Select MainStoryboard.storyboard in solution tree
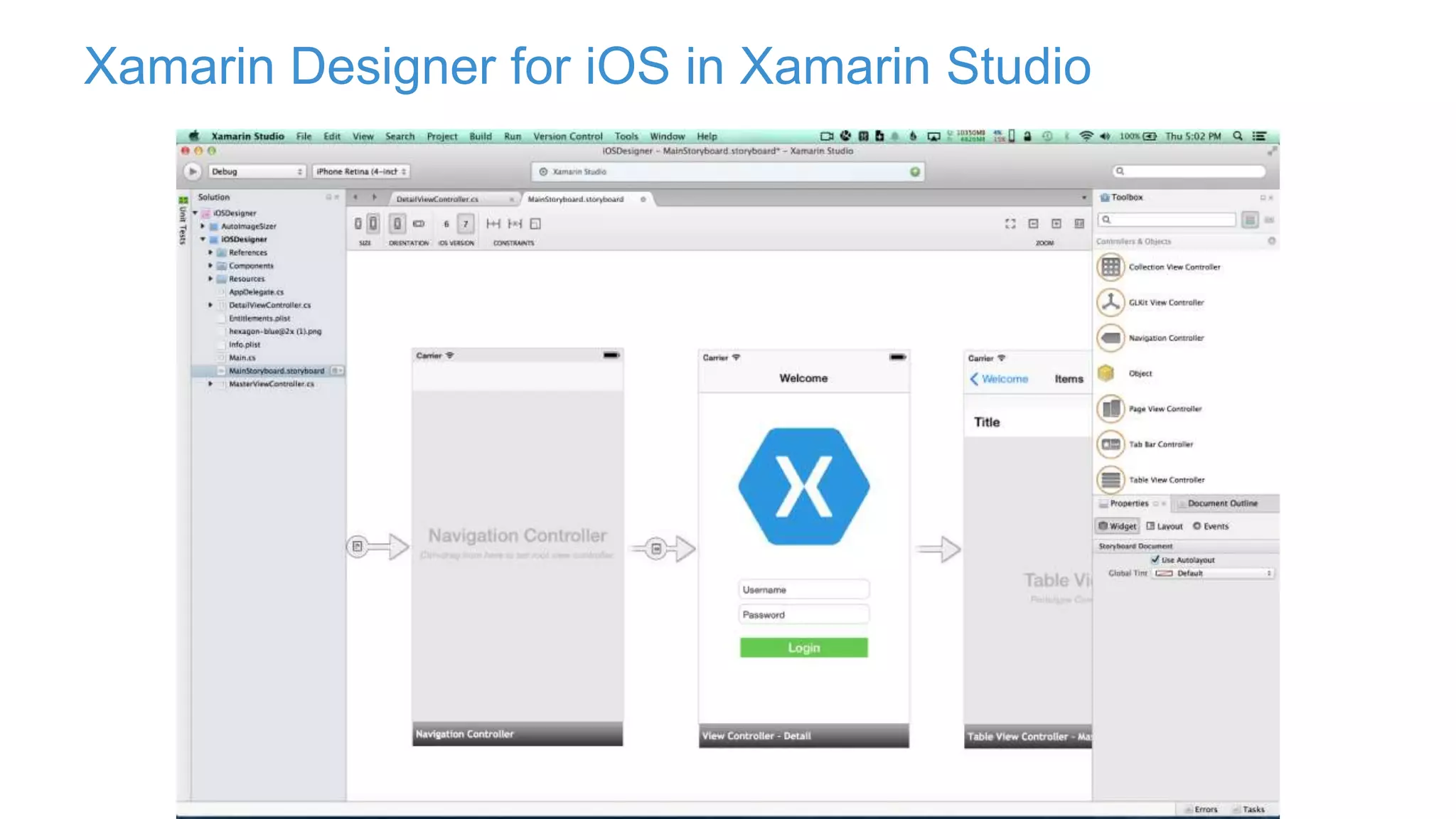The height and width of the screenshot is (819, 1456). point(269,370)
